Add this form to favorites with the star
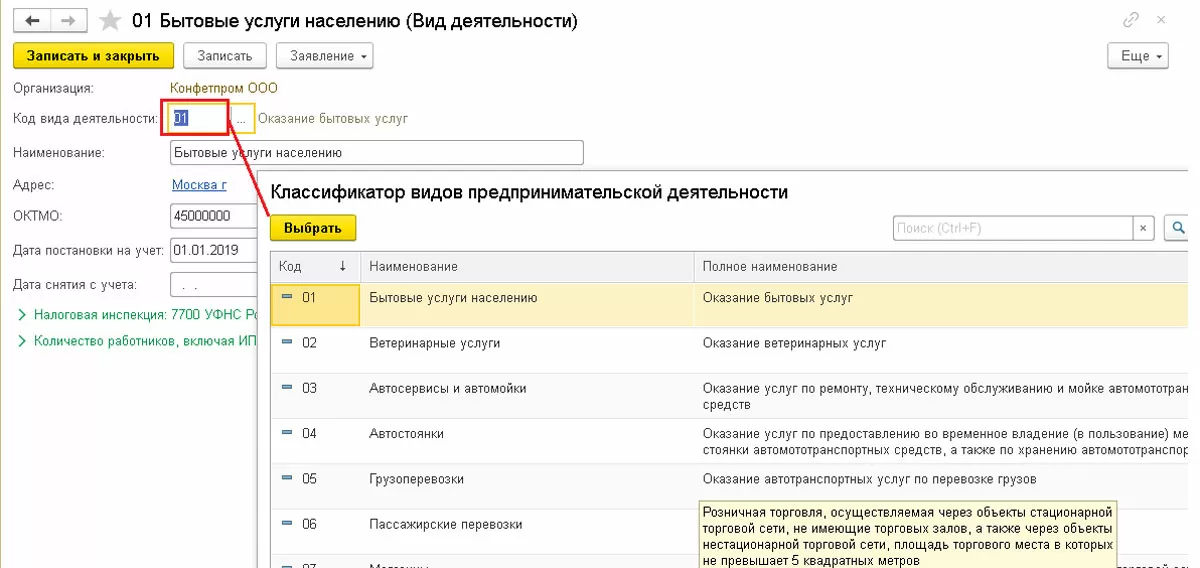 [x=112, y=21]
